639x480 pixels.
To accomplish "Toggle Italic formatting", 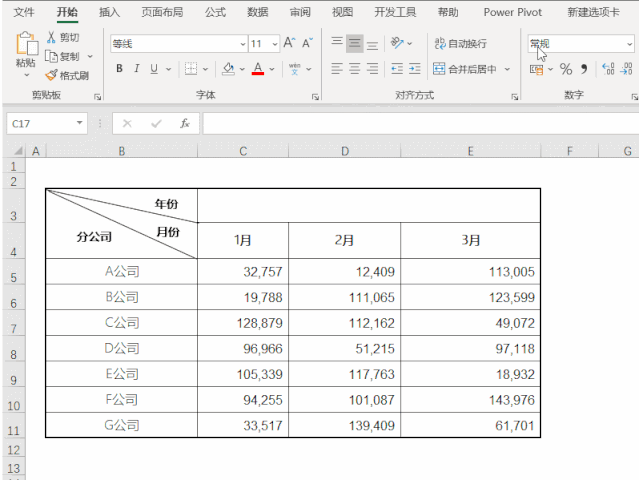I will [x=137, y=69].
